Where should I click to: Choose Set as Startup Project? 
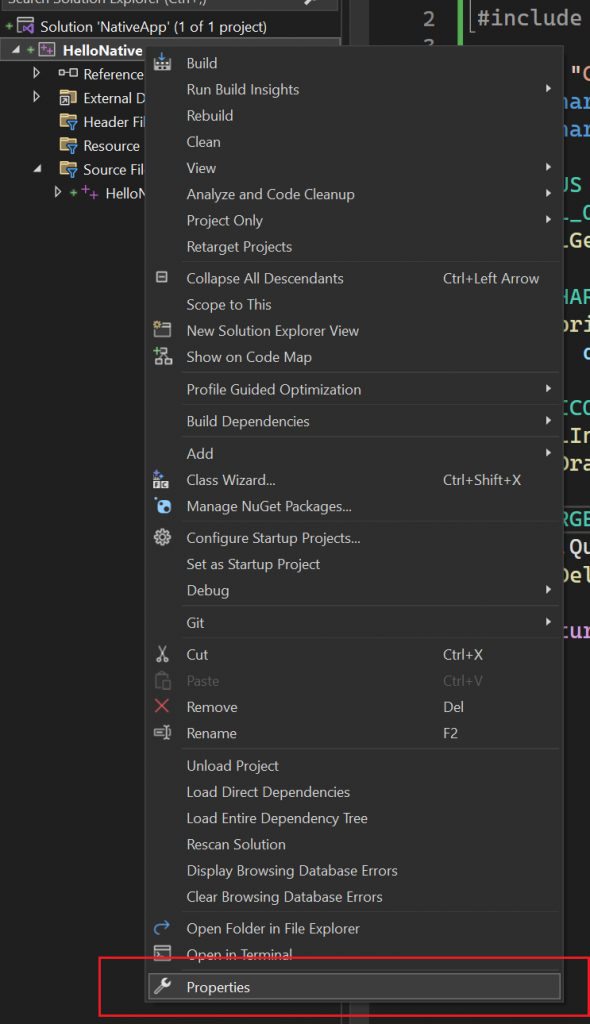(253, 564)
